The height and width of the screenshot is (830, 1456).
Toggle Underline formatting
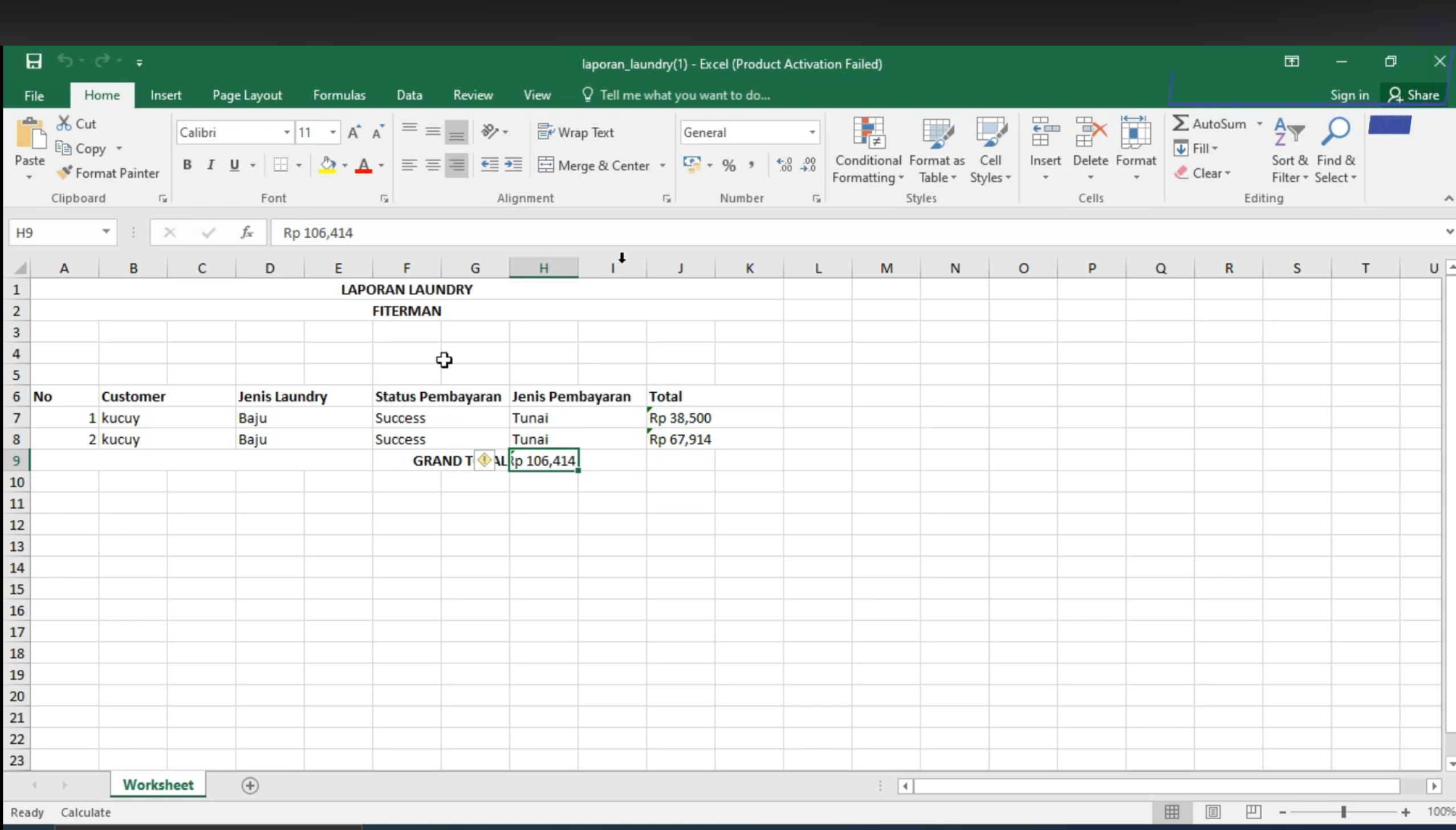pos(234,165)
